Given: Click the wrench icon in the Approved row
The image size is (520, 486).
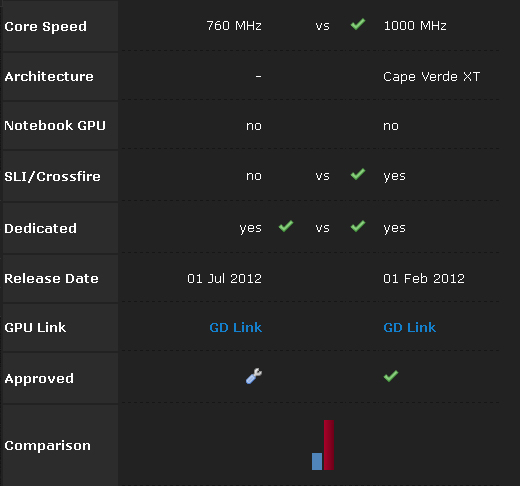Looking at the screenshot, I should (254, 376).
